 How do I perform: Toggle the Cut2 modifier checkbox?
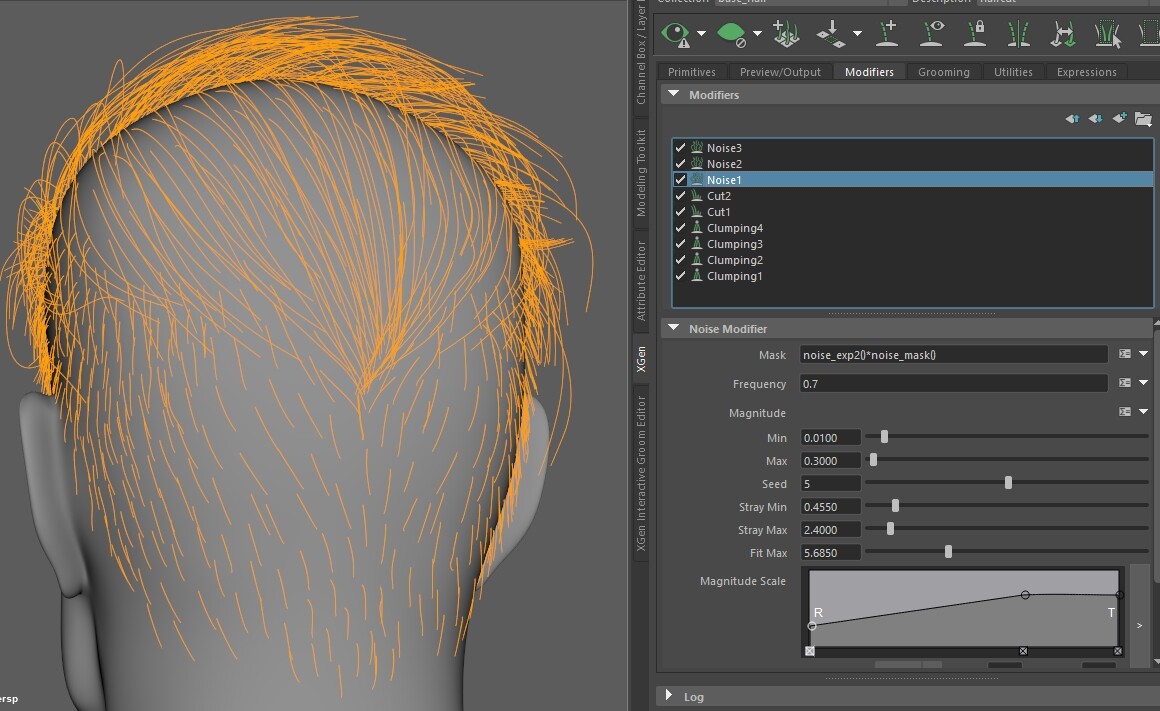pos(681,196)
